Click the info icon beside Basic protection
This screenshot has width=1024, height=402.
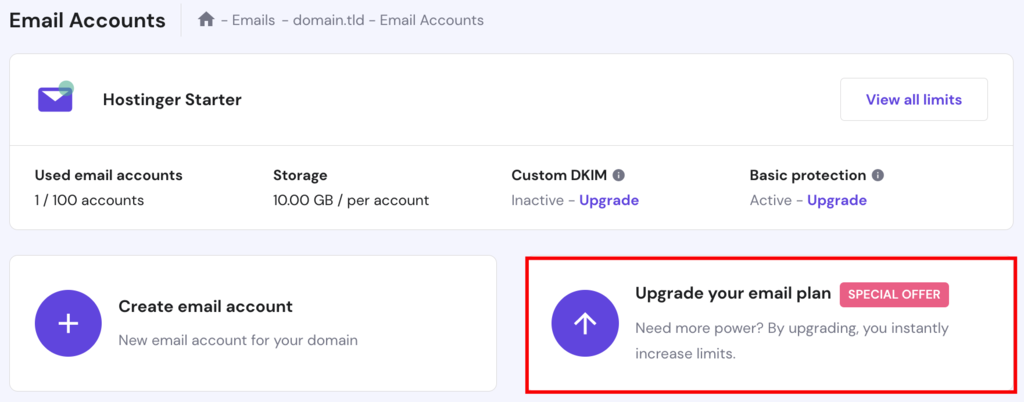877,175
